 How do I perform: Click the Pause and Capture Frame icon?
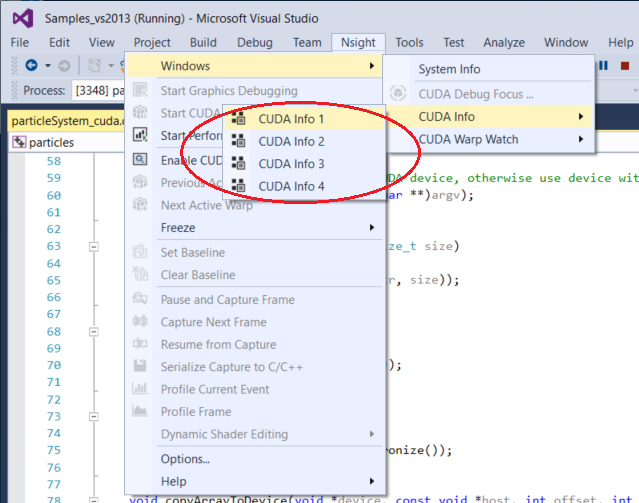tap(140, 299)
